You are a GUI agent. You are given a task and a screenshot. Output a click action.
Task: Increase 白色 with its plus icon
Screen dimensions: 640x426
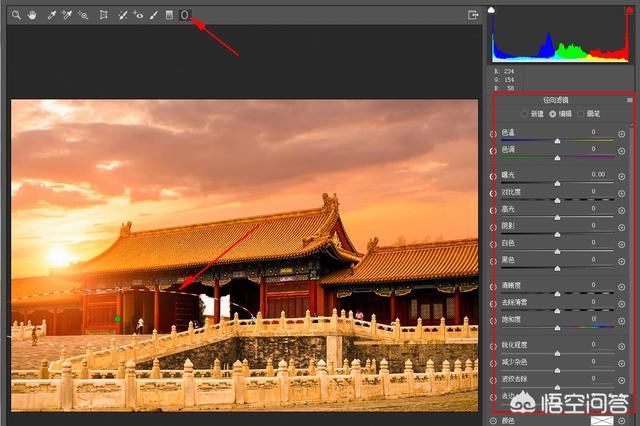point(621,244)
